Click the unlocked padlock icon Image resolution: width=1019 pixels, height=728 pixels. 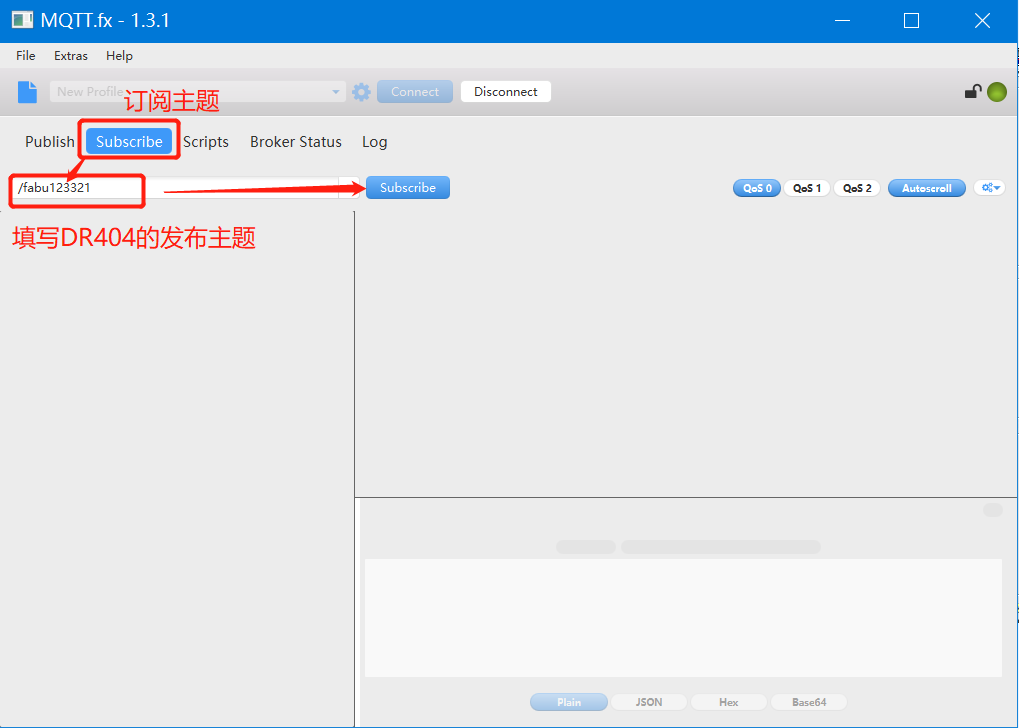pos(972,92)
